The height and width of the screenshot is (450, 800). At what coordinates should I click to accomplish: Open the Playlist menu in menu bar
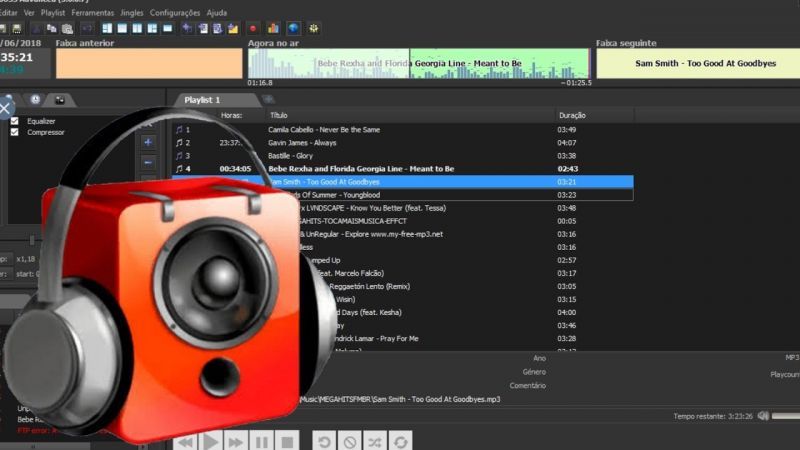[53, 13]
